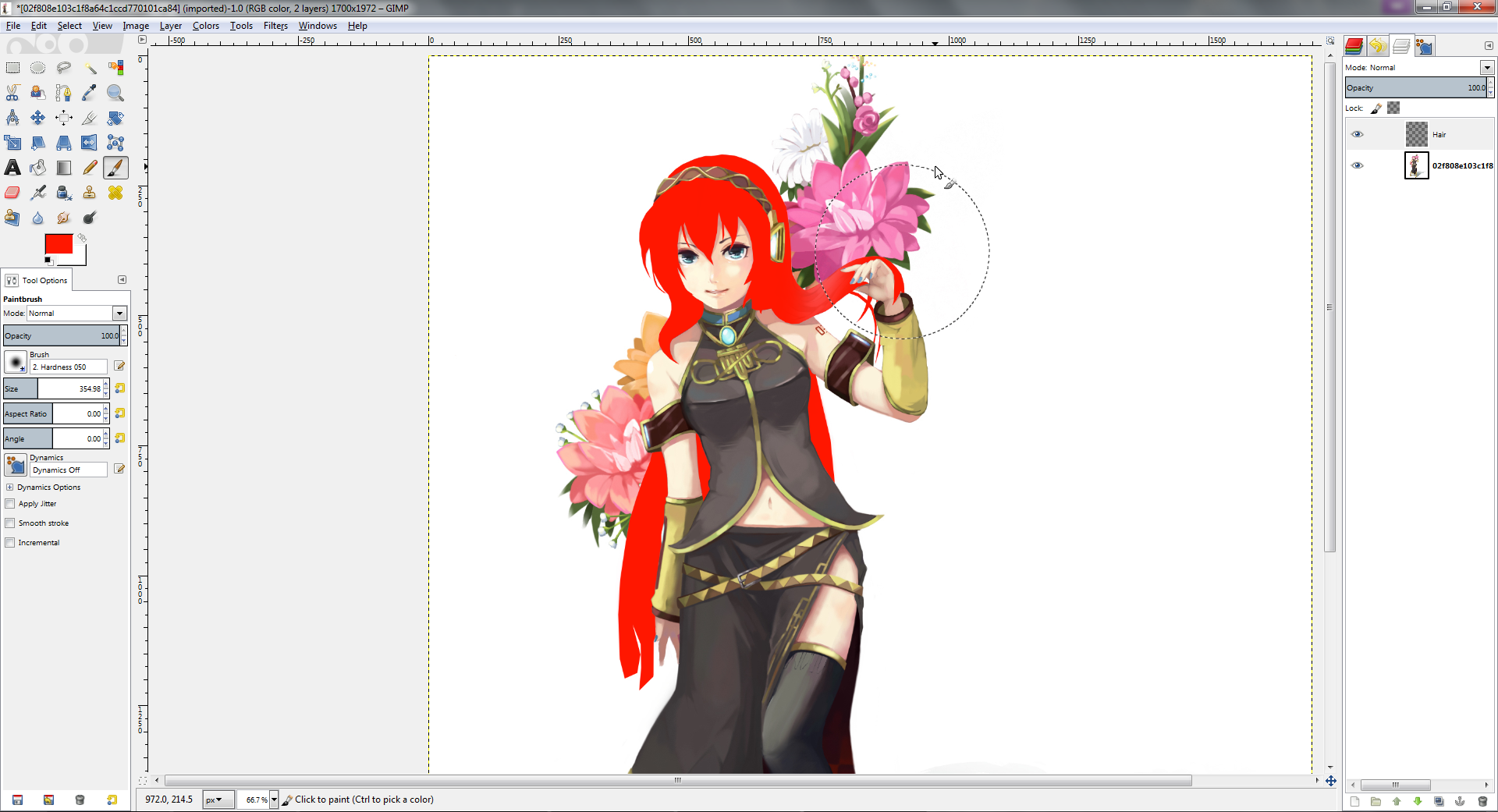Image resolution: width=1498 pixels, height=812 pixels.
Task: Select the Blend gradient tool
Action: 64,168
